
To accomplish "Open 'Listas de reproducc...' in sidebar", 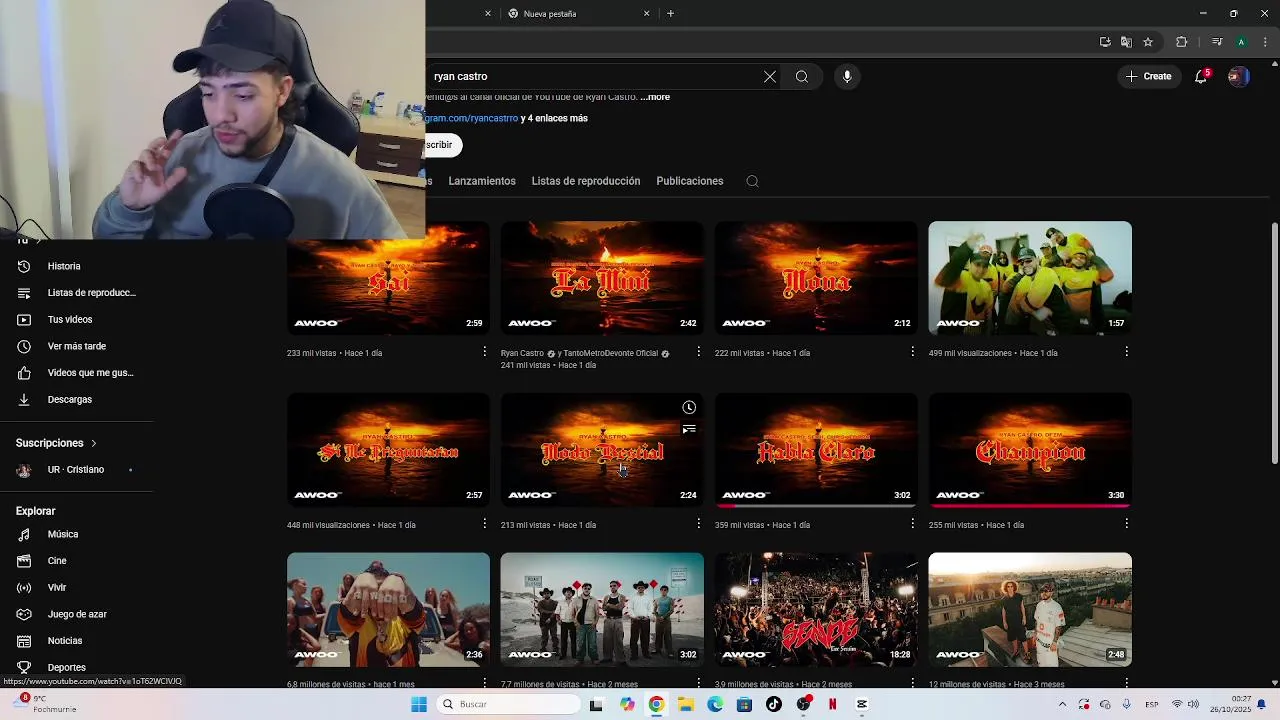I will [x=77, y=293].
